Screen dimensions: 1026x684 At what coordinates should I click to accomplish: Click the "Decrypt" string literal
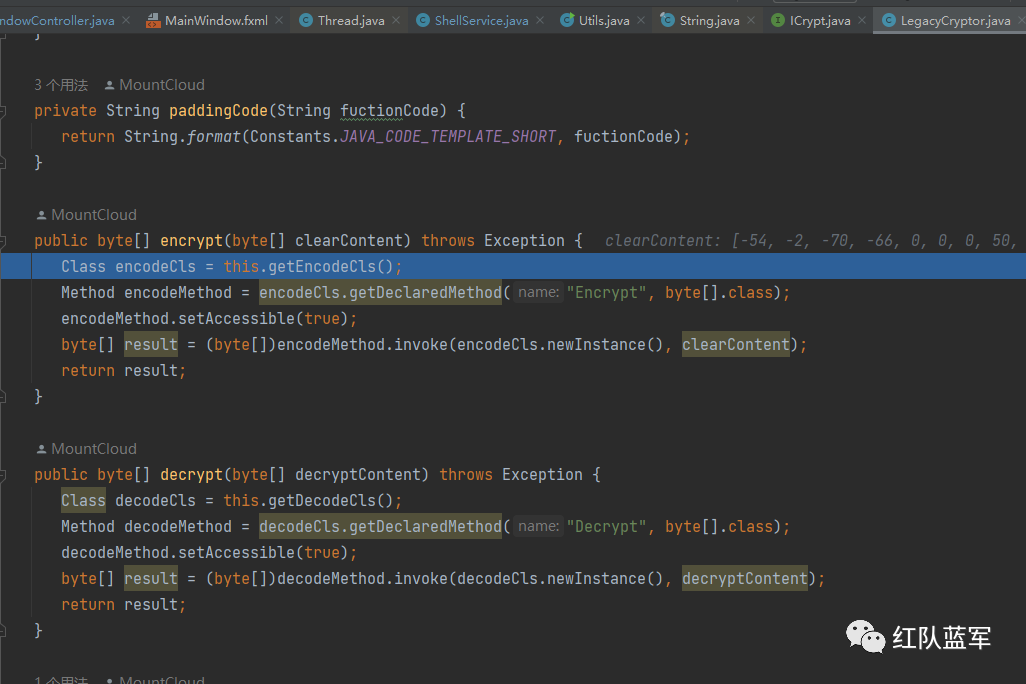pos(607,527)
